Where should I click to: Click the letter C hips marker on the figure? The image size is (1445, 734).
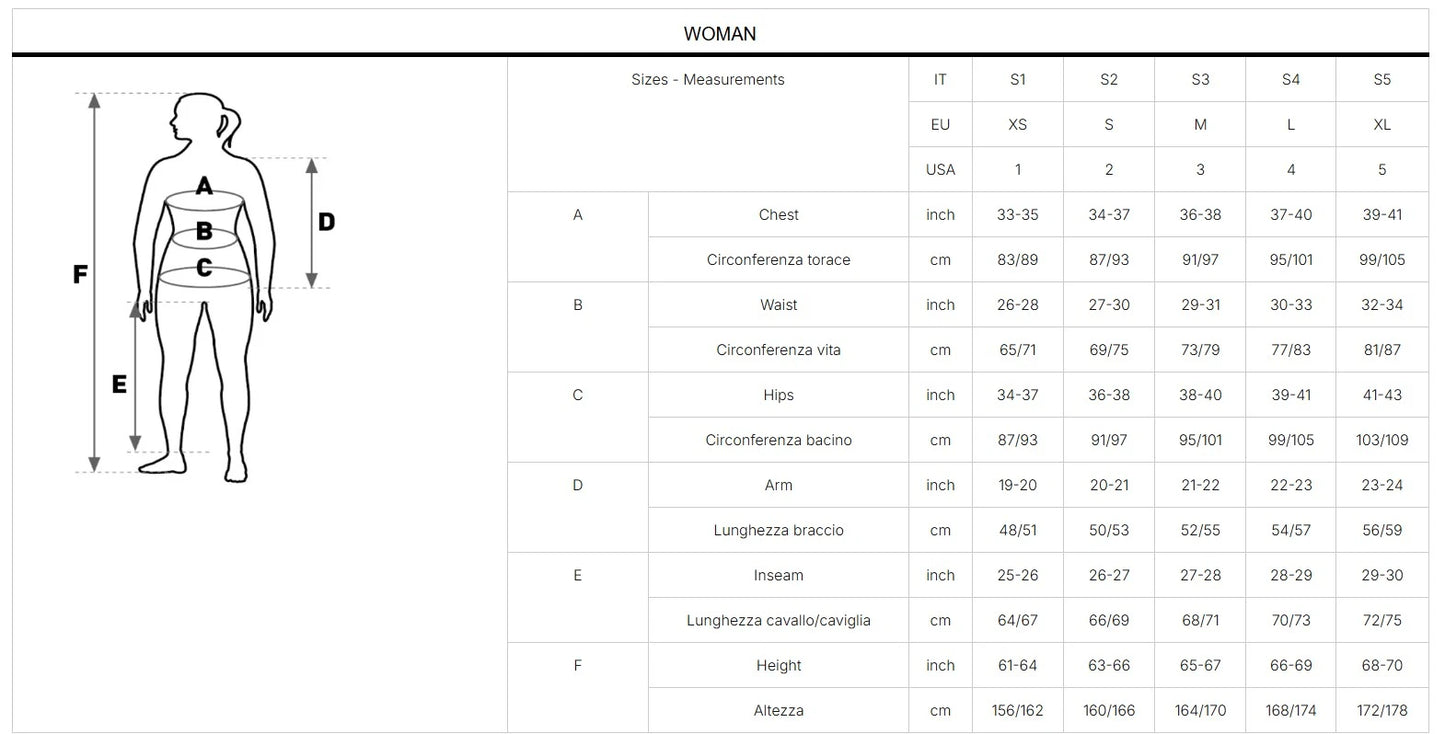tap(204, 267)
